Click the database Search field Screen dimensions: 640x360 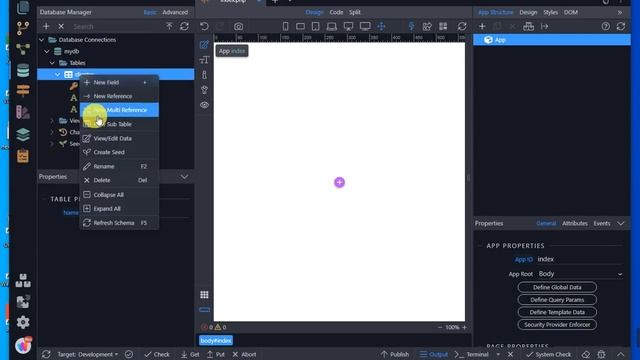[x=116, y=27]
